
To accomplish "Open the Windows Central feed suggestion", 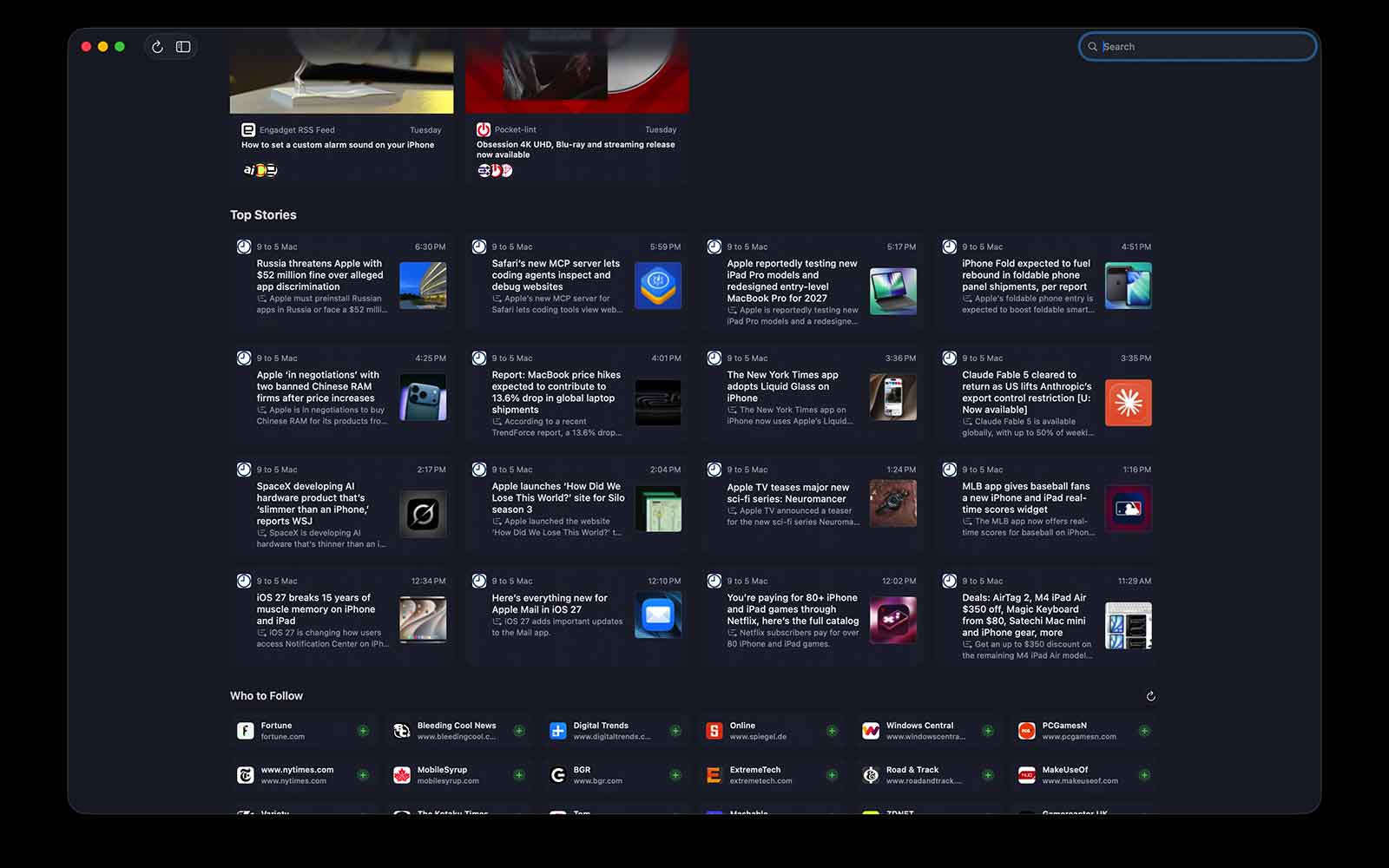I will [929, 731].
